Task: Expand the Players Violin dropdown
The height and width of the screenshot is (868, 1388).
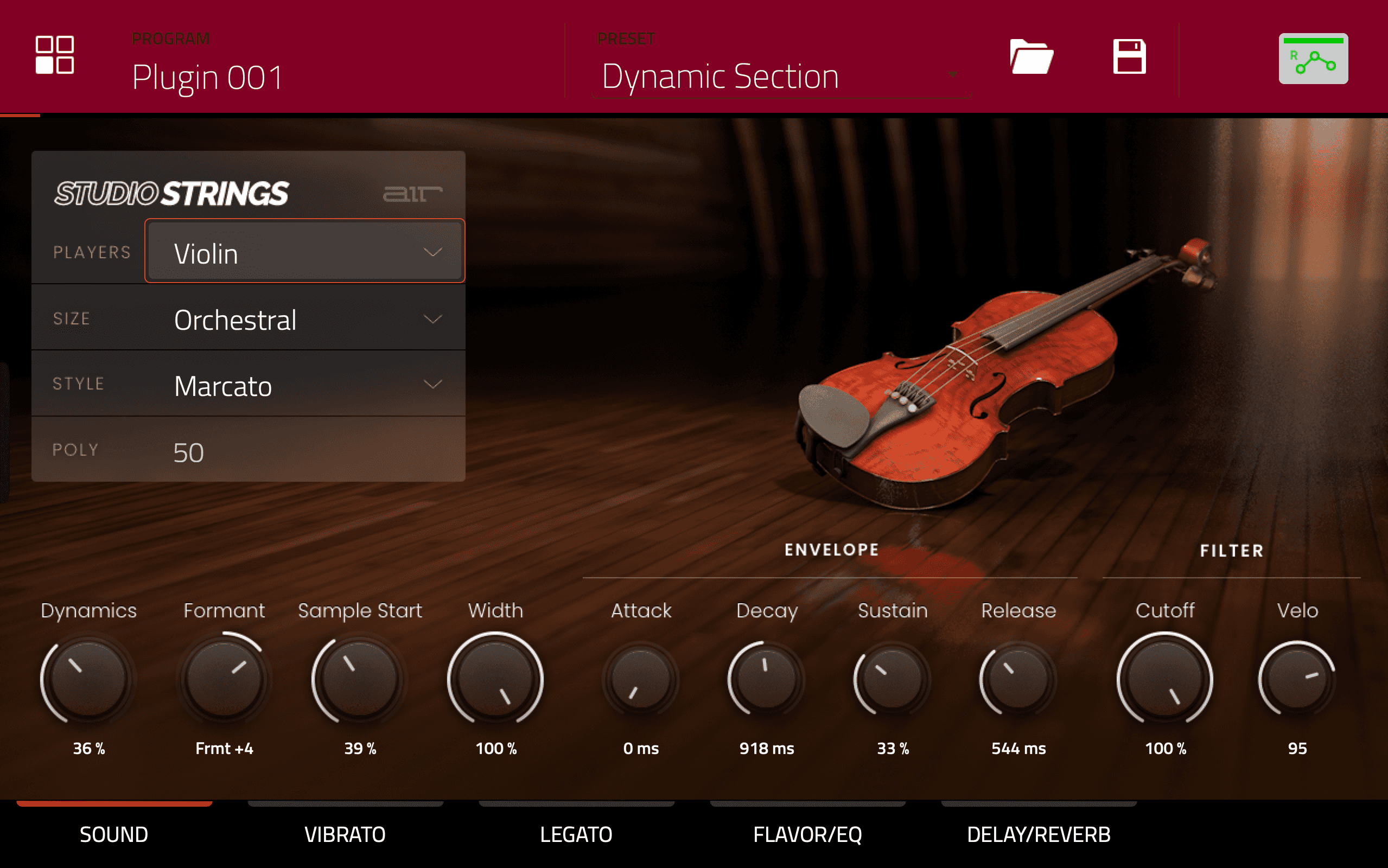Action: click(x=305, y=253)
